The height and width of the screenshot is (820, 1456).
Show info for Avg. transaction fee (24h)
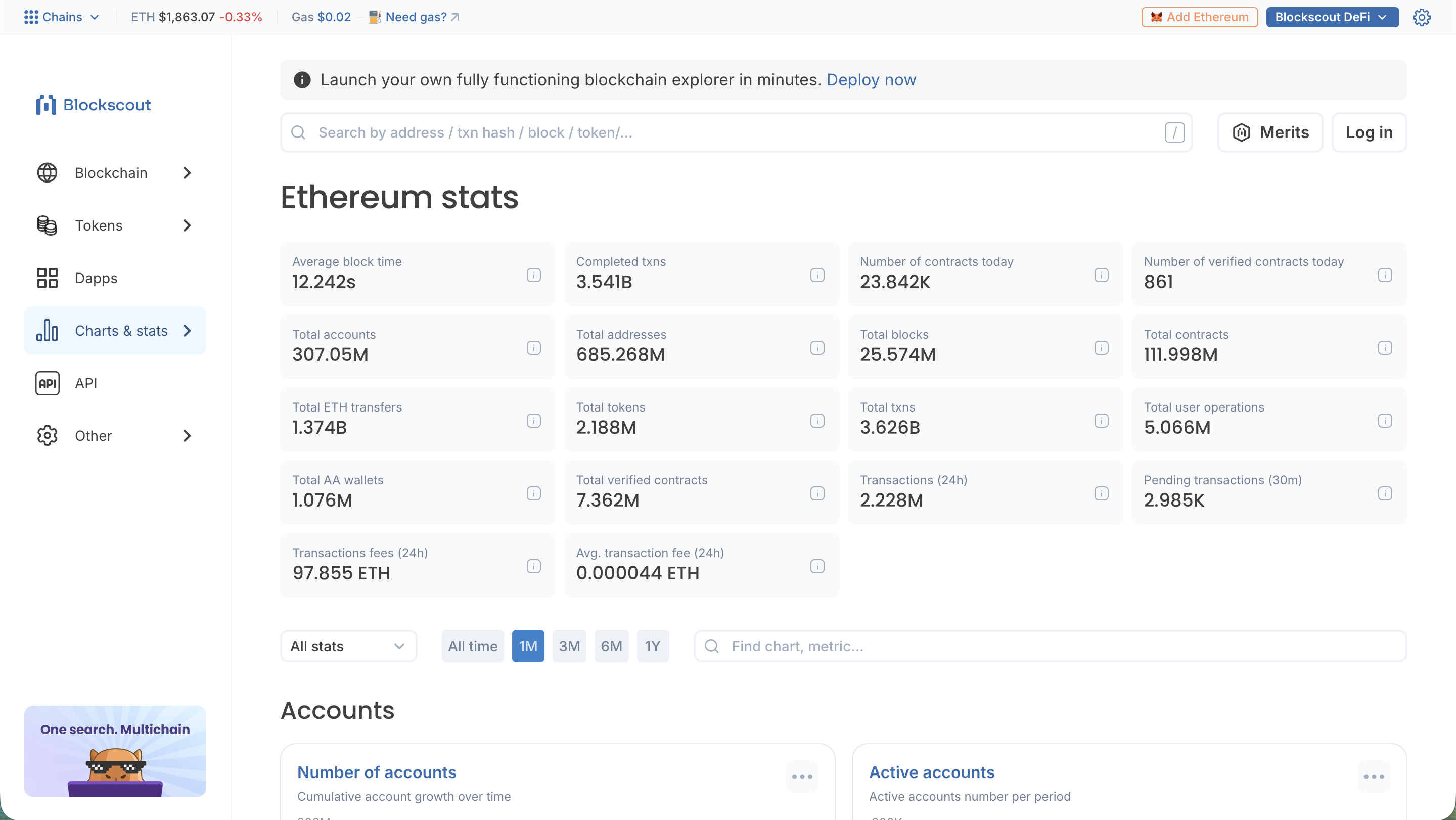817,566
